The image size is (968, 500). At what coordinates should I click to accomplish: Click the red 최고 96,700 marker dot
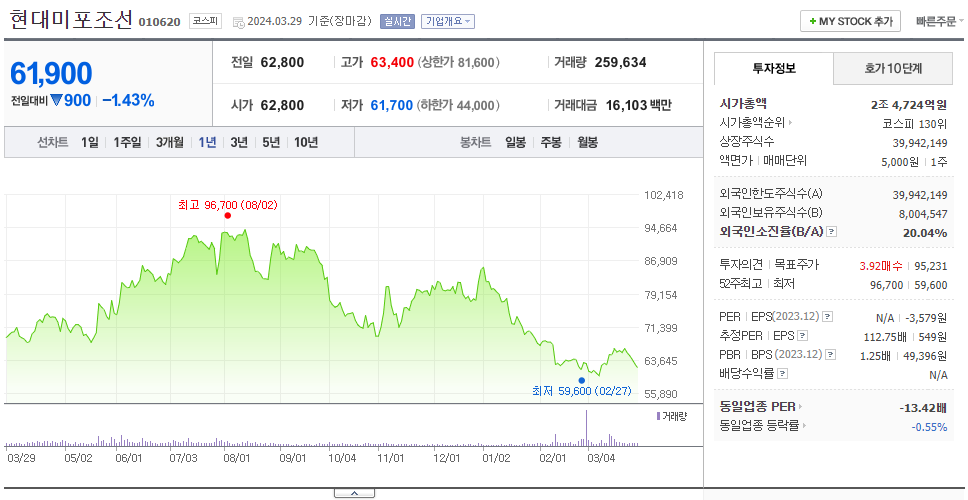coord(228,215)
